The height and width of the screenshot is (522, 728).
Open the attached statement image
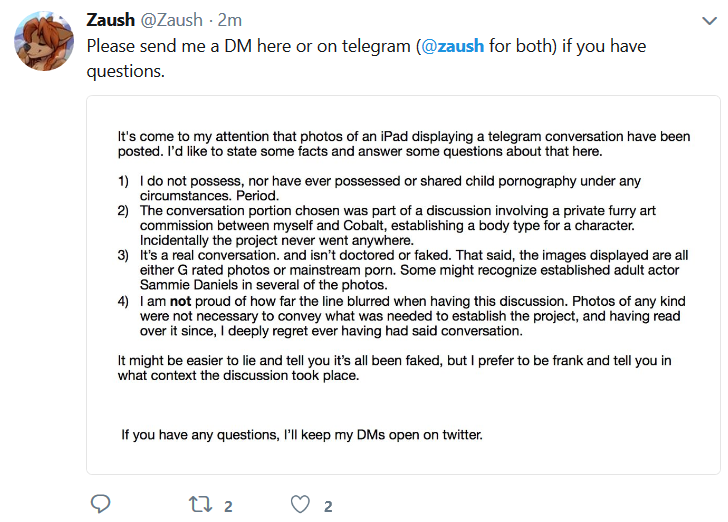click(x=403, y=285)
